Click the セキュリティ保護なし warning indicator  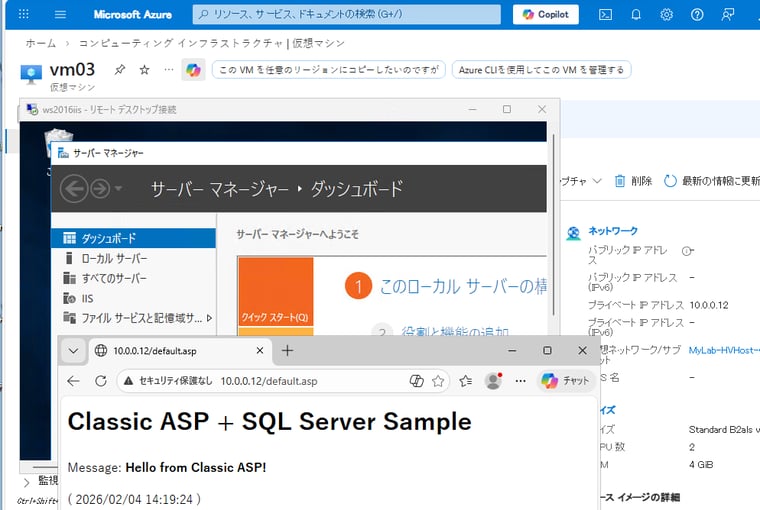[168, 381]
